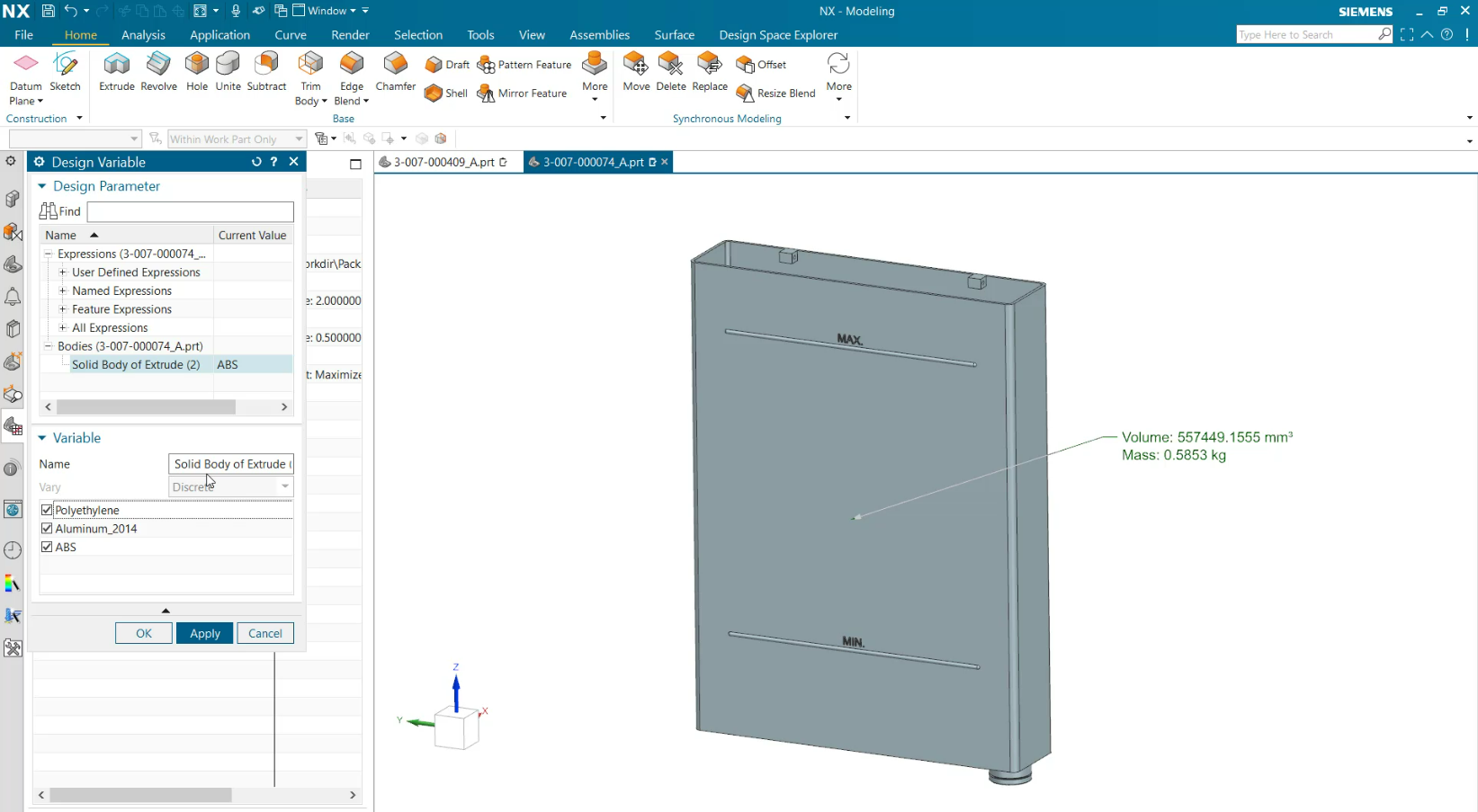Switch to 3-007-000409_A.prt document tab

(x=443, y=162)
